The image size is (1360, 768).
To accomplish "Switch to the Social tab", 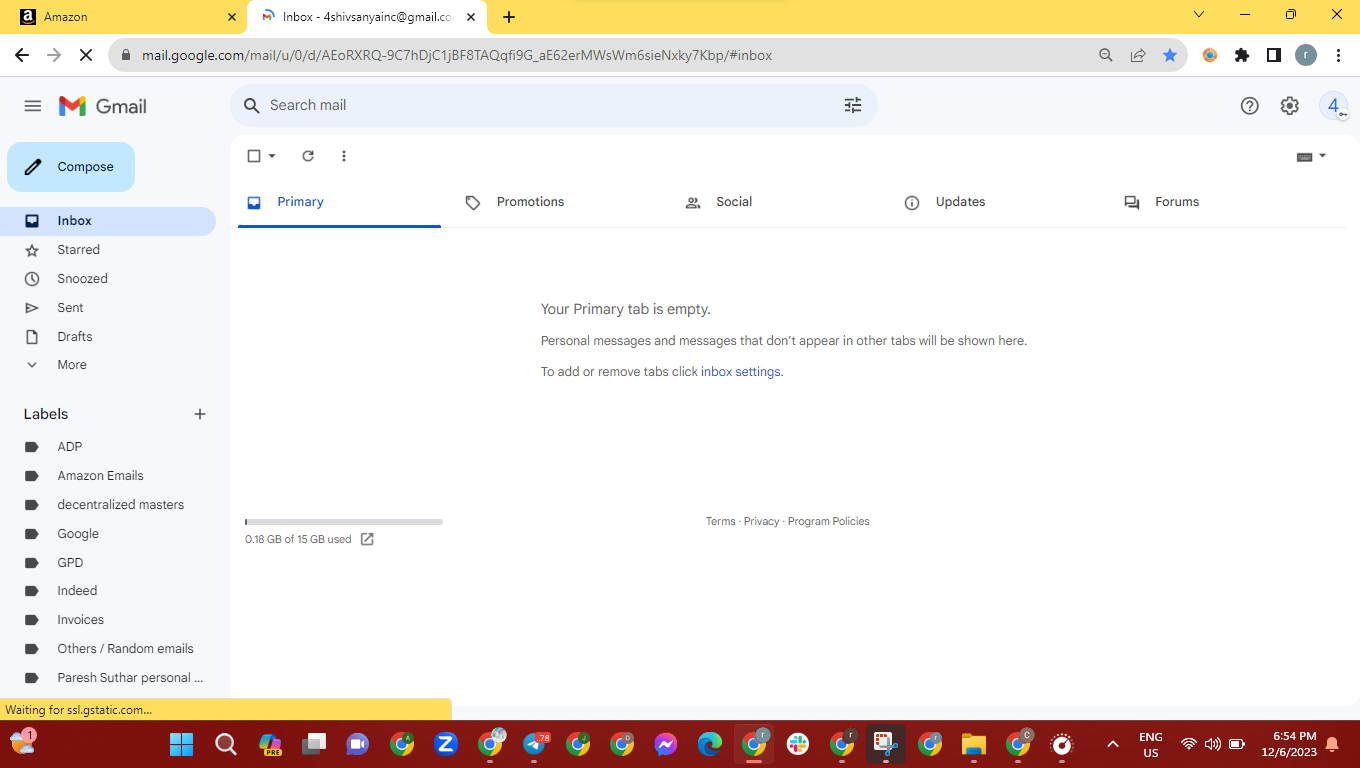I will point(778,202).
